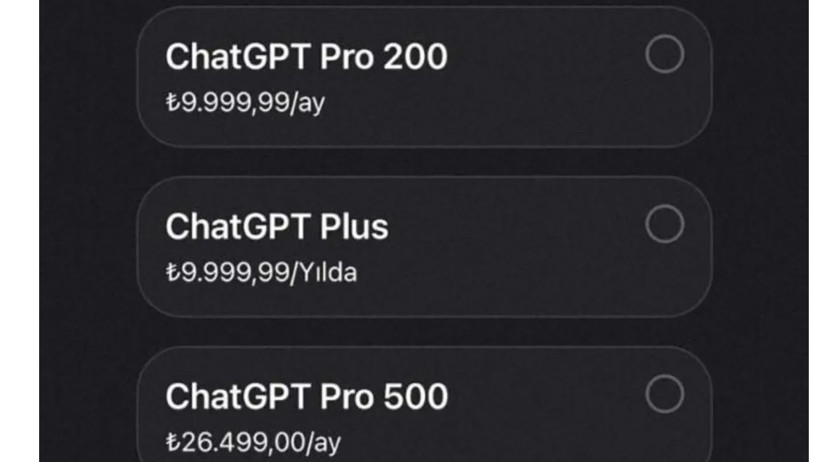Viewport: 820px width, 462px height.
Task: Select the ChatGPT Plus radio button
Action: (x=665, y=224)
